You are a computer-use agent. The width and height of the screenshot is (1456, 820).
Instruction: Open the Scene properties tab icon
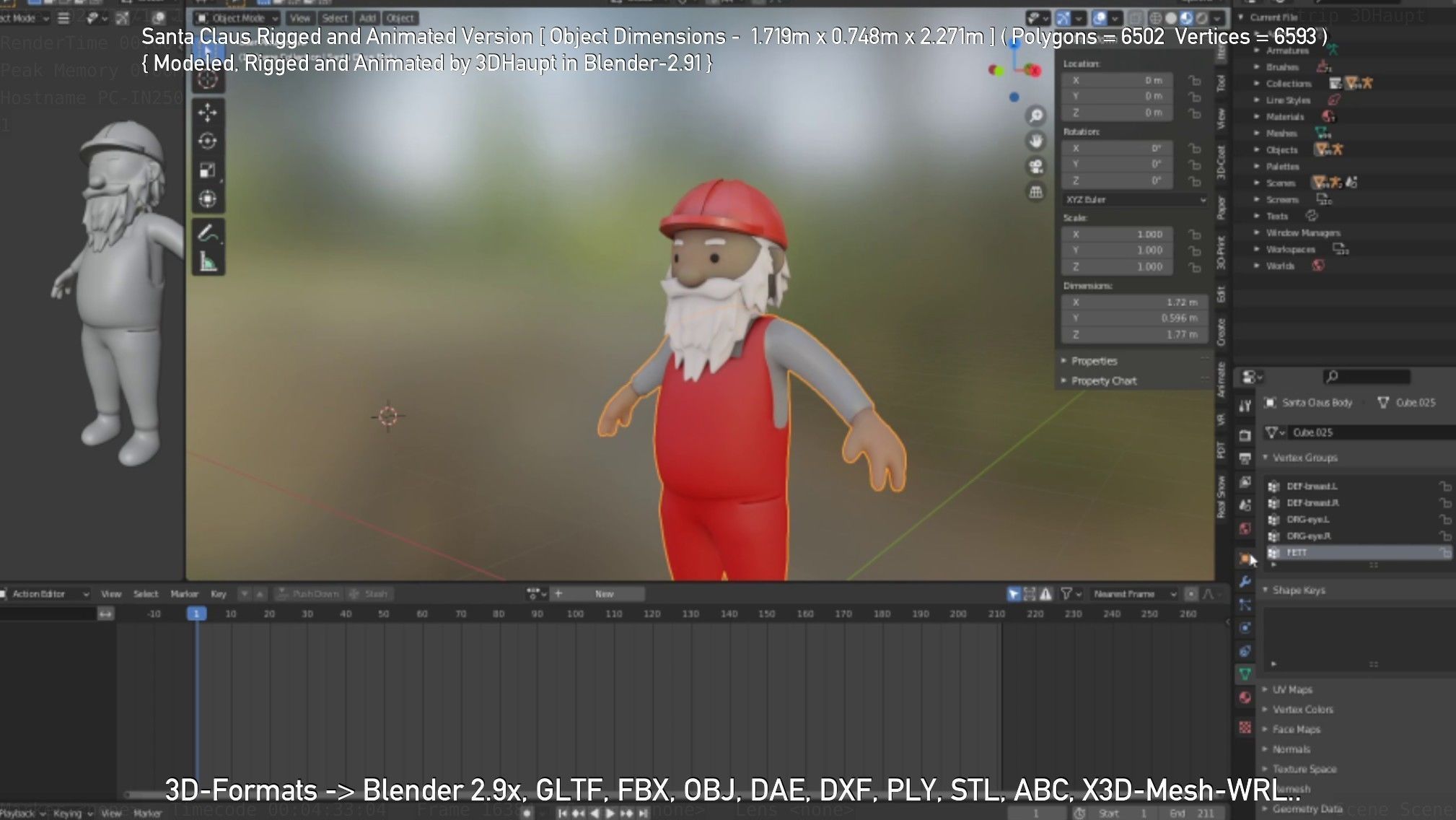pyautogui.click(x=1245, y=505)
